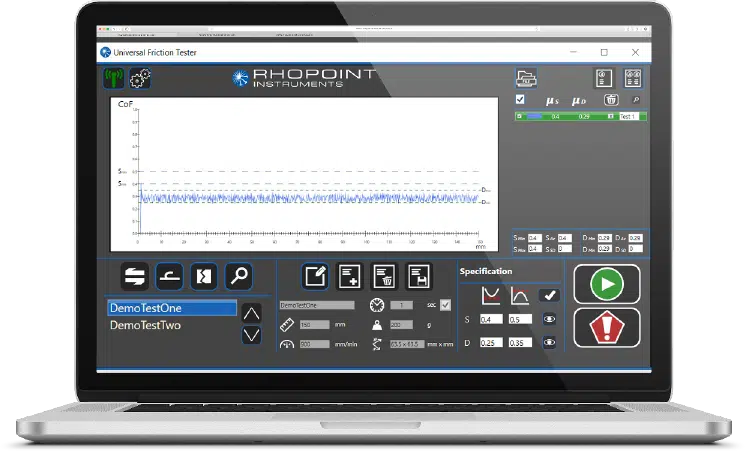Toggle the eye icon for S specification

[x=548, y=319]
